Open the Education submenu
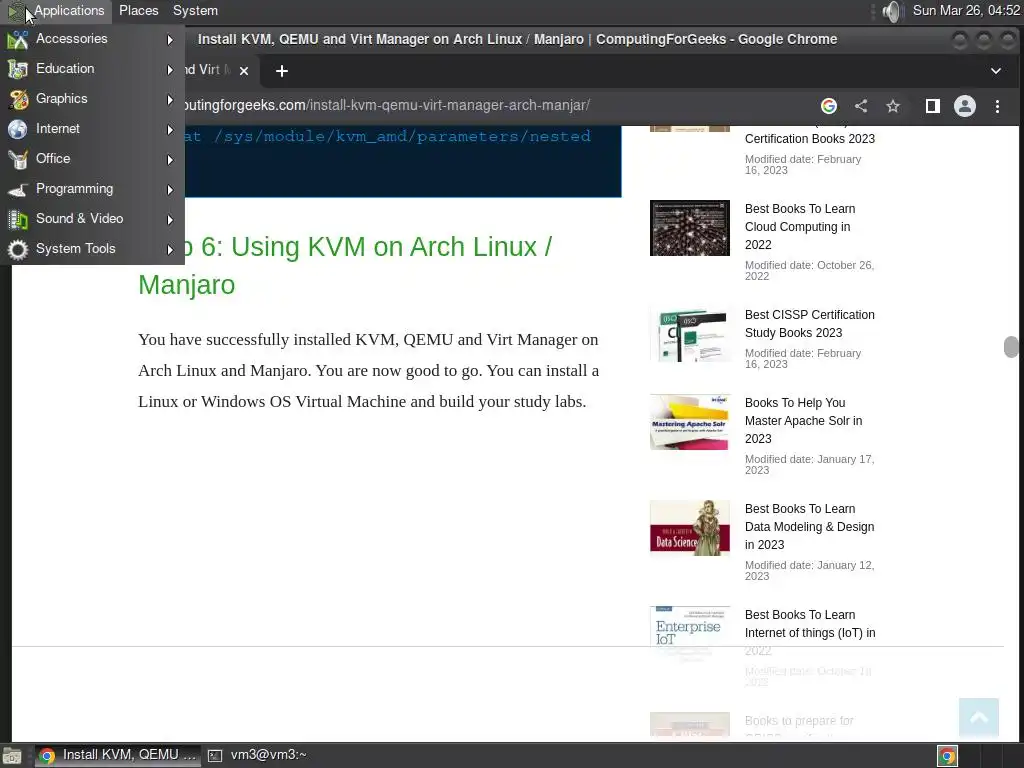 point(92,69)
